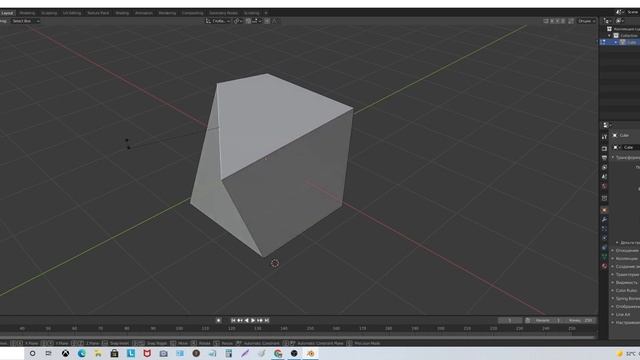
Task: Expand the Видимость panel
Action: point(613,282)
